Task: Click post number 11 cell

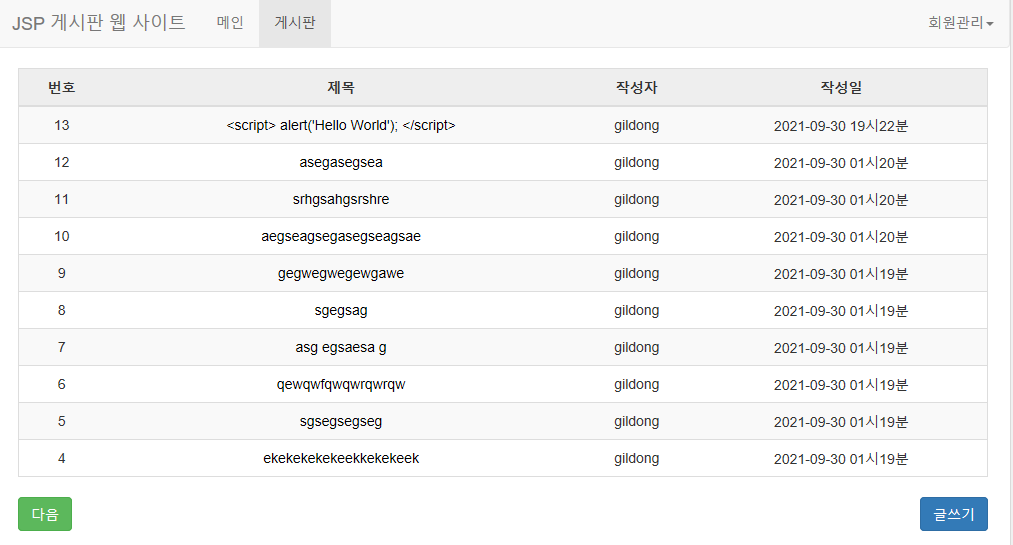Action: tap(61, 199)
